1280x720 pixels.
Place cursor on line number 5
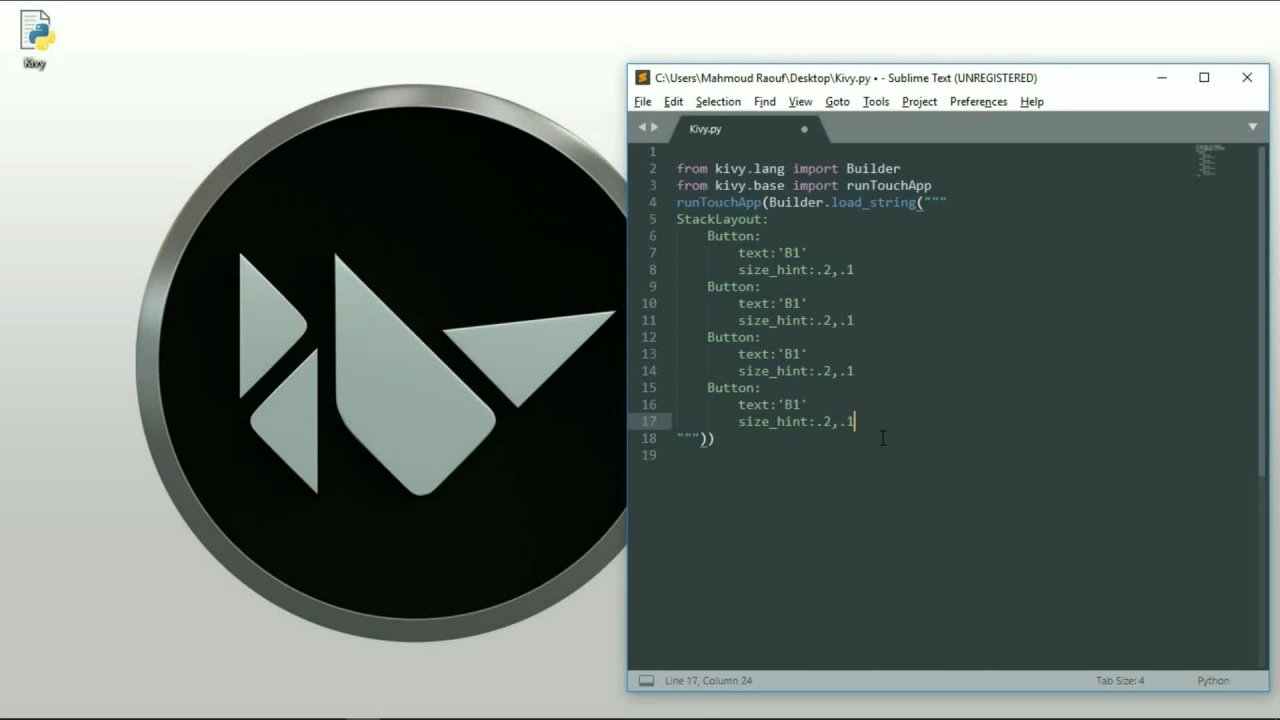tap(652, 219)
